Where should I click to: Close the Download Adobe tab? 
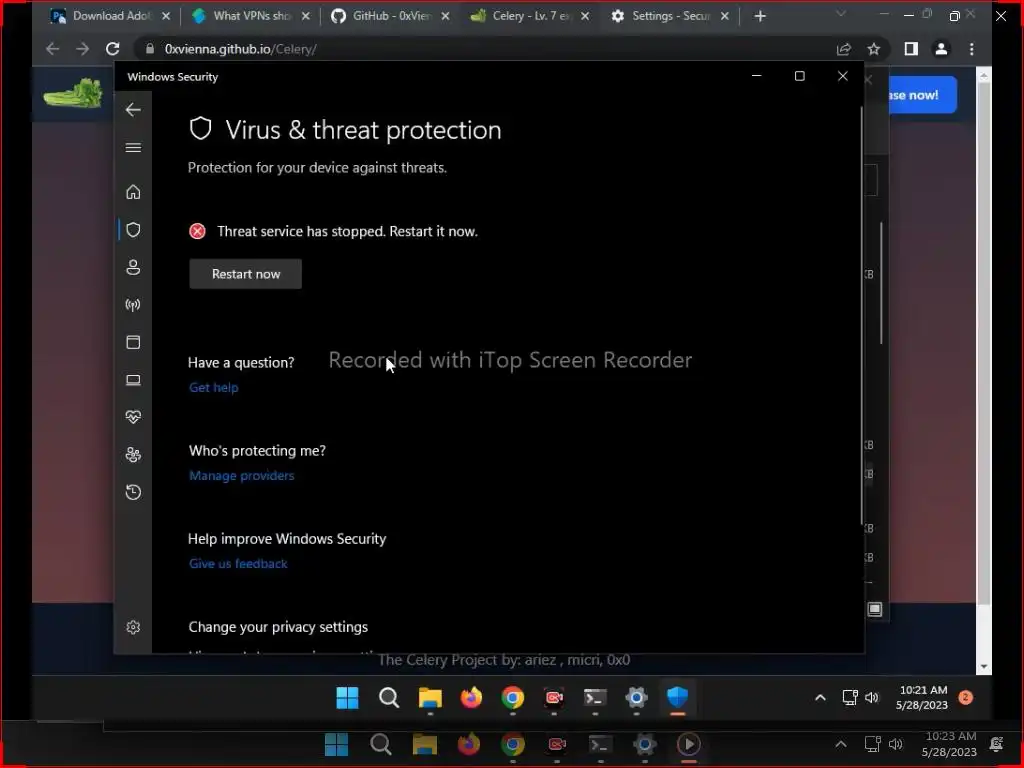(166, 16)
